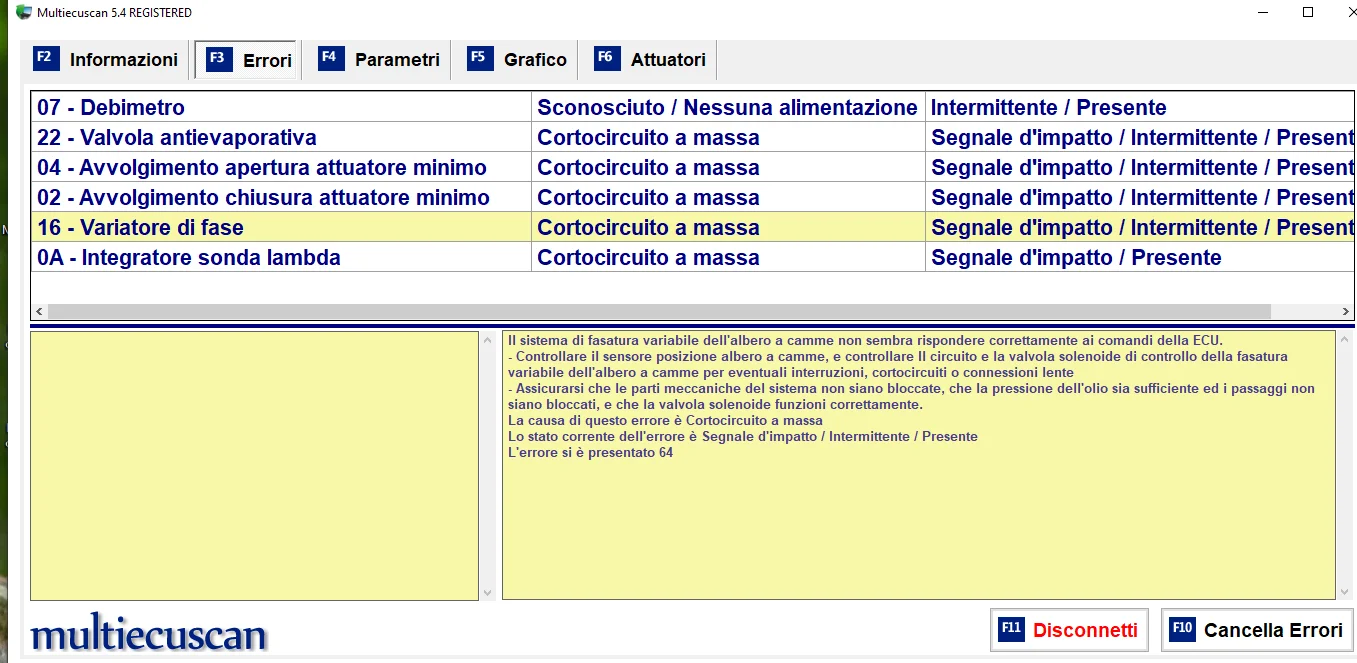Click the F3 key badge icon

(x=219, y=59)
